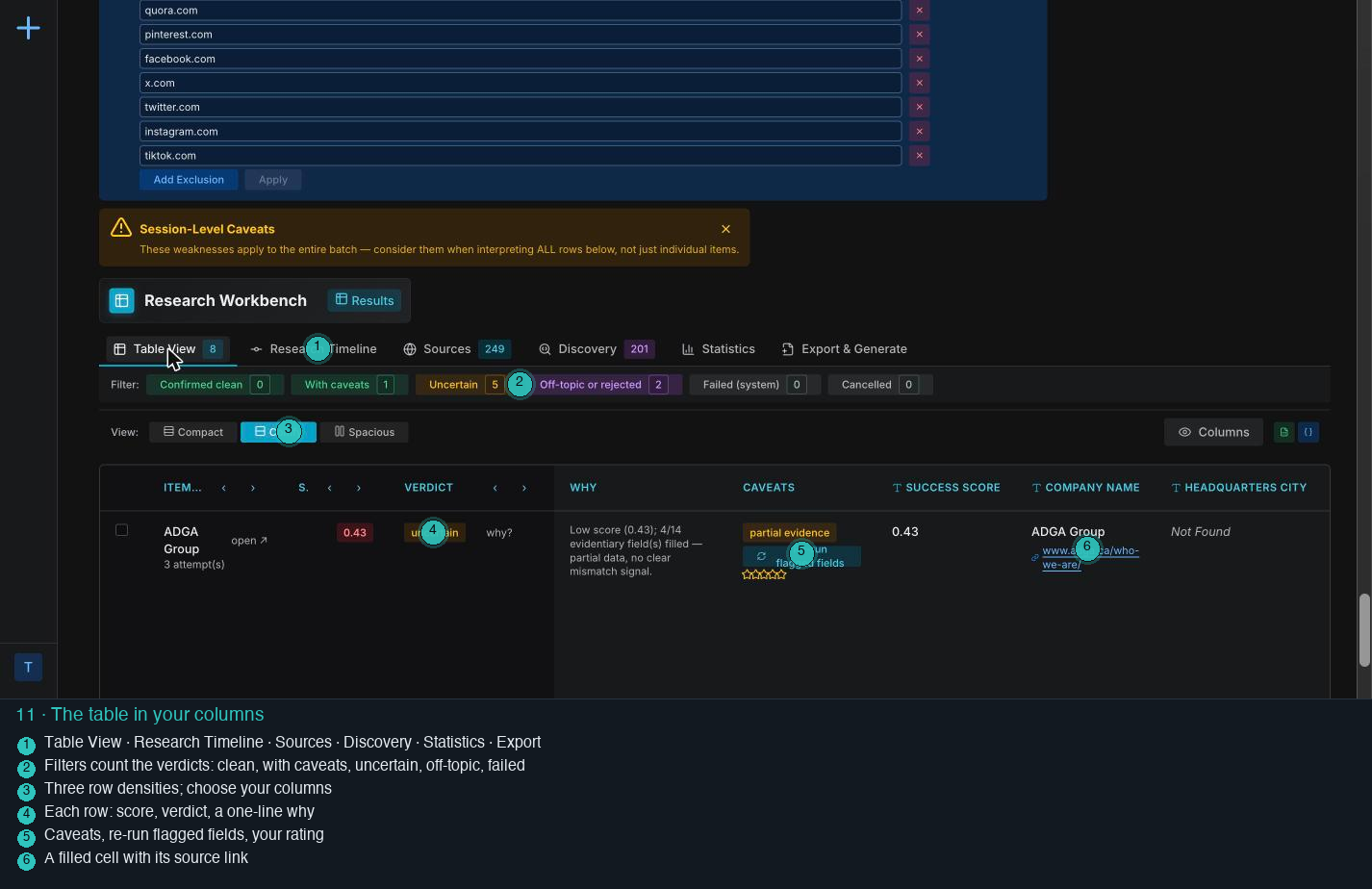Click the plus icon in left sidebar
The width and height of the screenshot is (1372, 889).
coord(28,28)
